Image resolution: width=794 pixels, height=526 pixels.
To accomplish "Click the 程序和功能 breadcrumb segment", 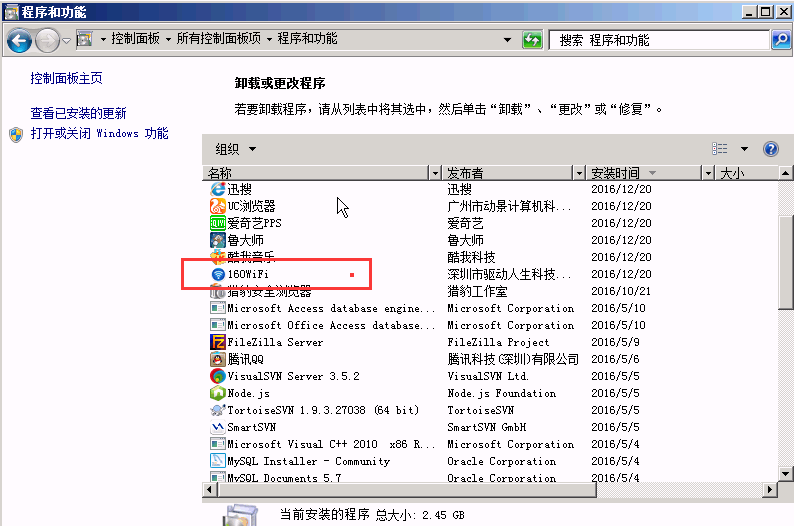I will click(307, 38).
